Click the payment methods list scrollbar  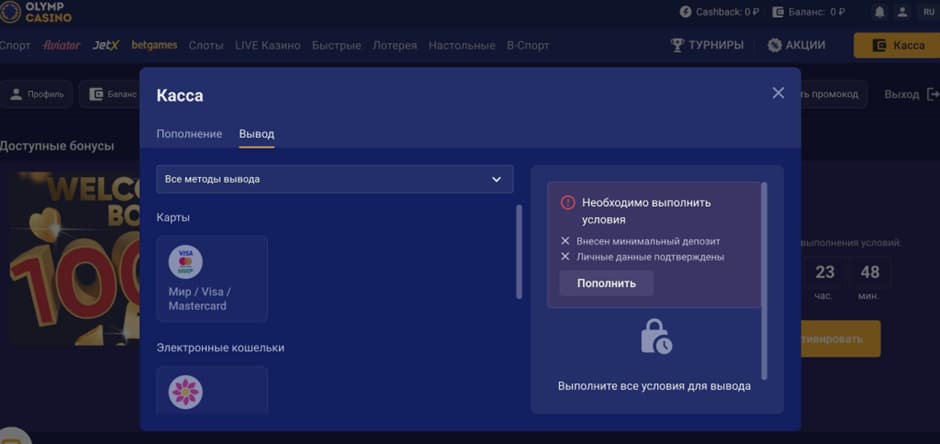[518, 251]
